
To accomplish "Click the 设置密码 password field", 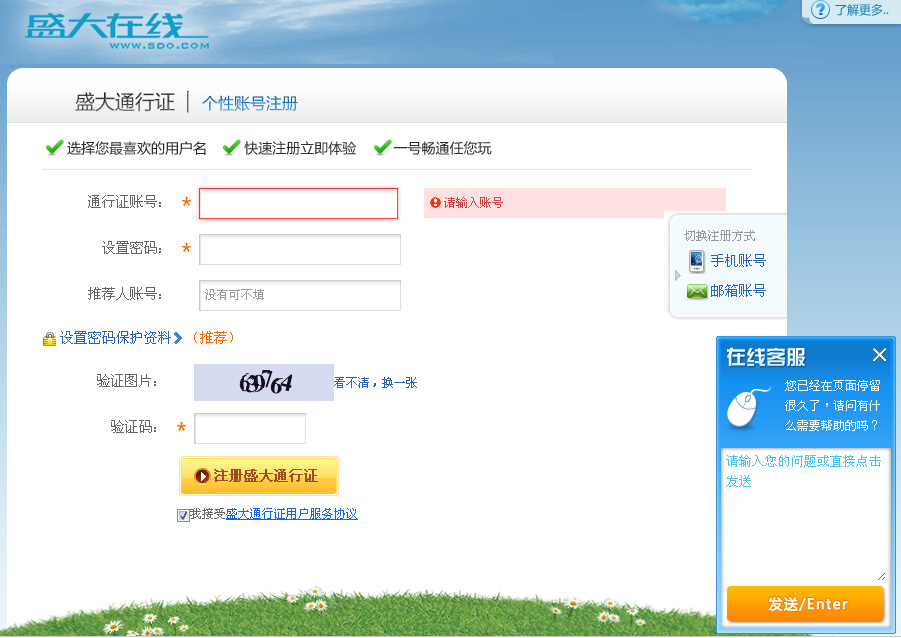I will (x=300, y=249).
